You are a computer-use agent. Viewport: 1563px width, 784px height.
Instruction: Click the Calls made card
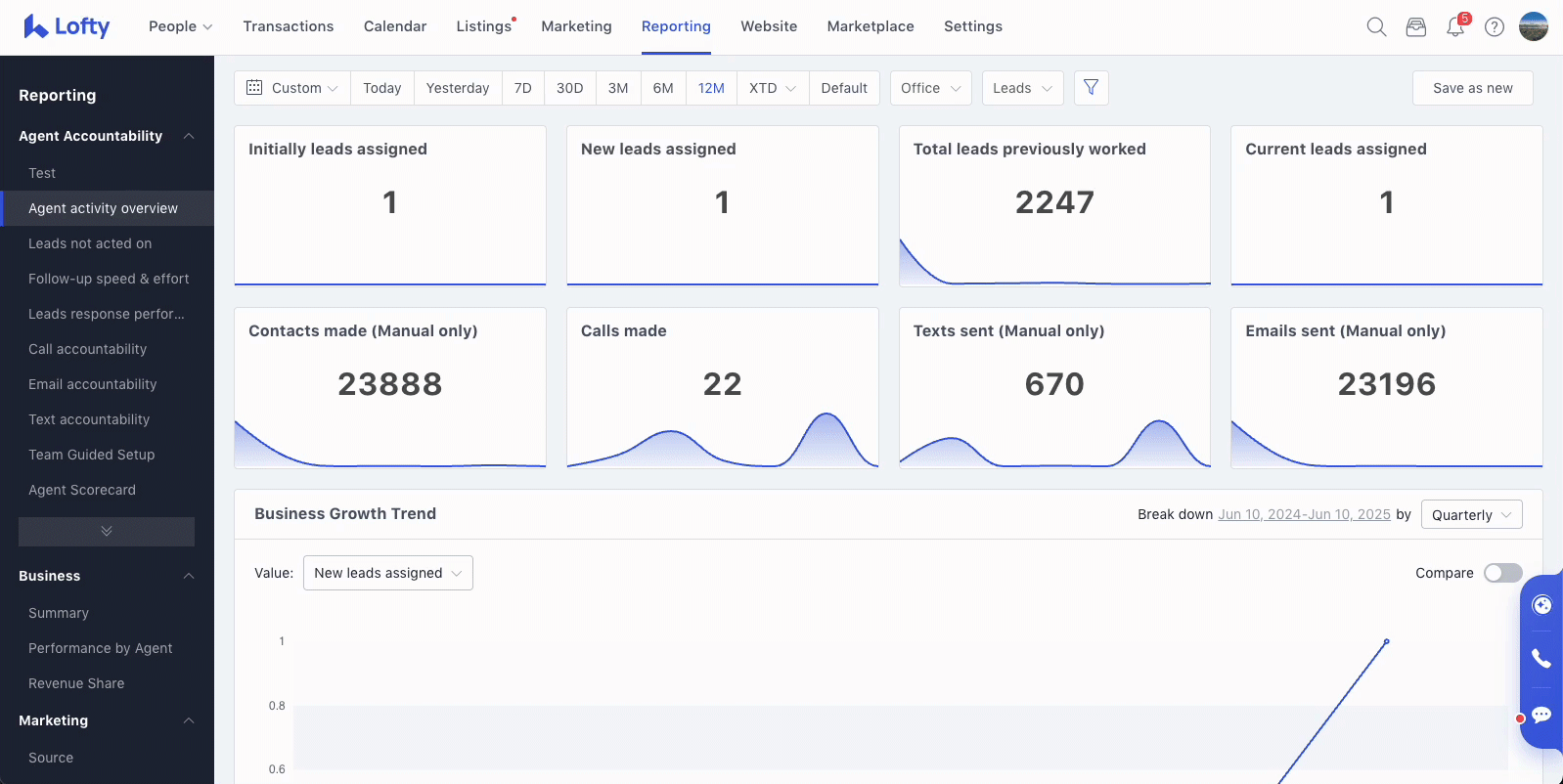[723, 388]
